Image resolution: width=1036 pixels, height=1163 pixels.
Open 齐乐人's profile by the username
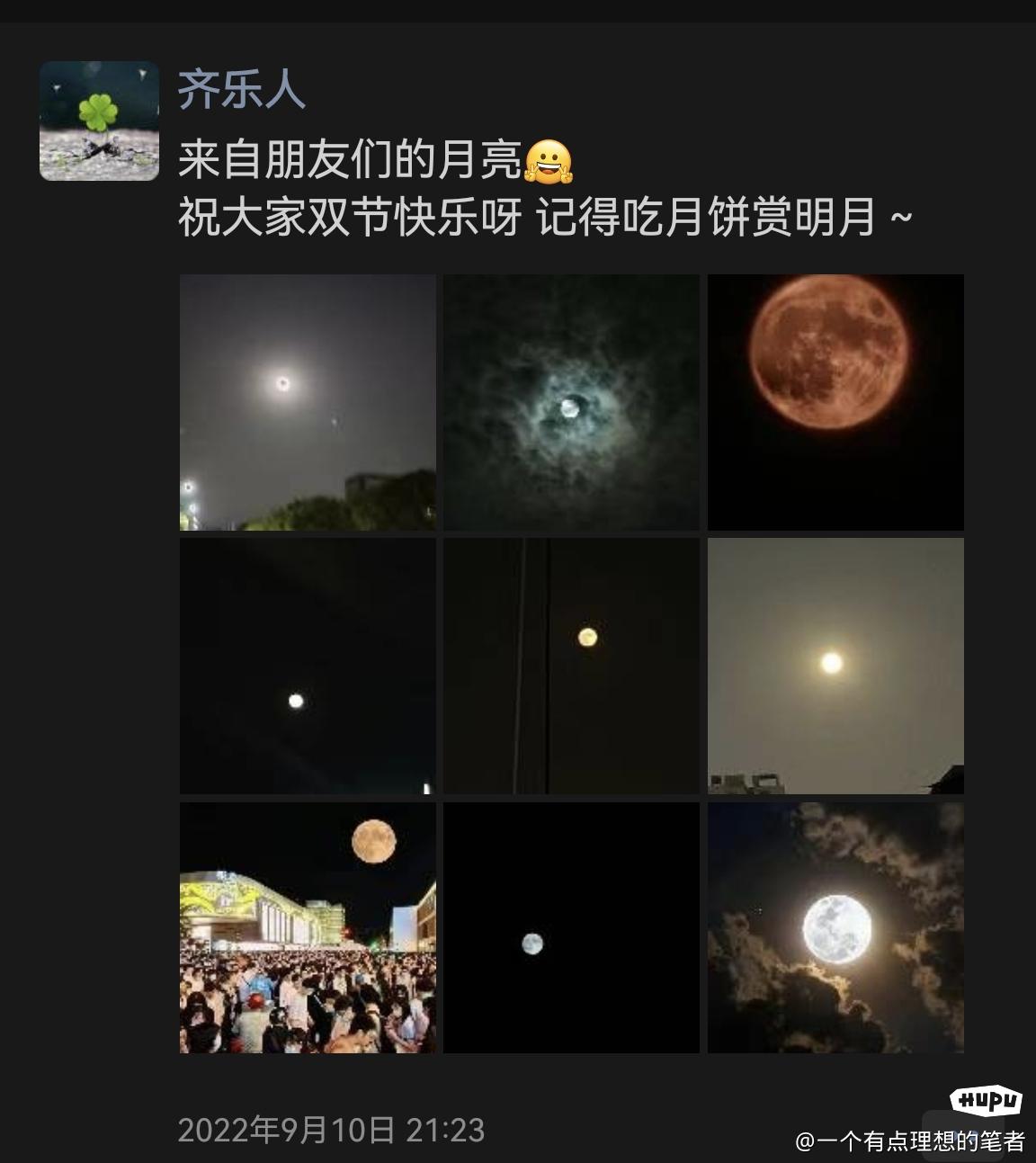click(x=241, y=90)
